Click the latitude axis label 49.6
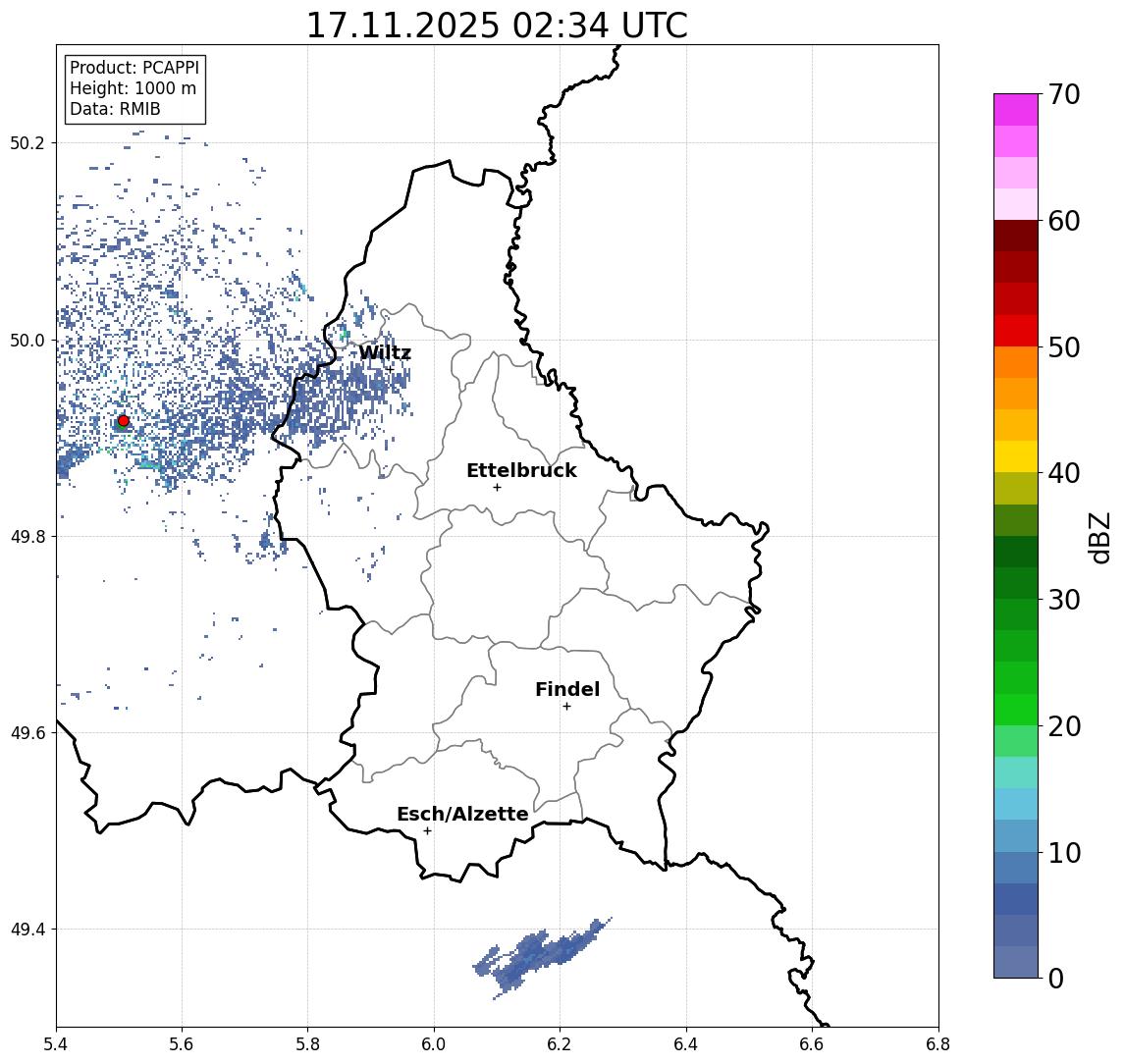1124x1064 pixels. click(x=27, y=733)
